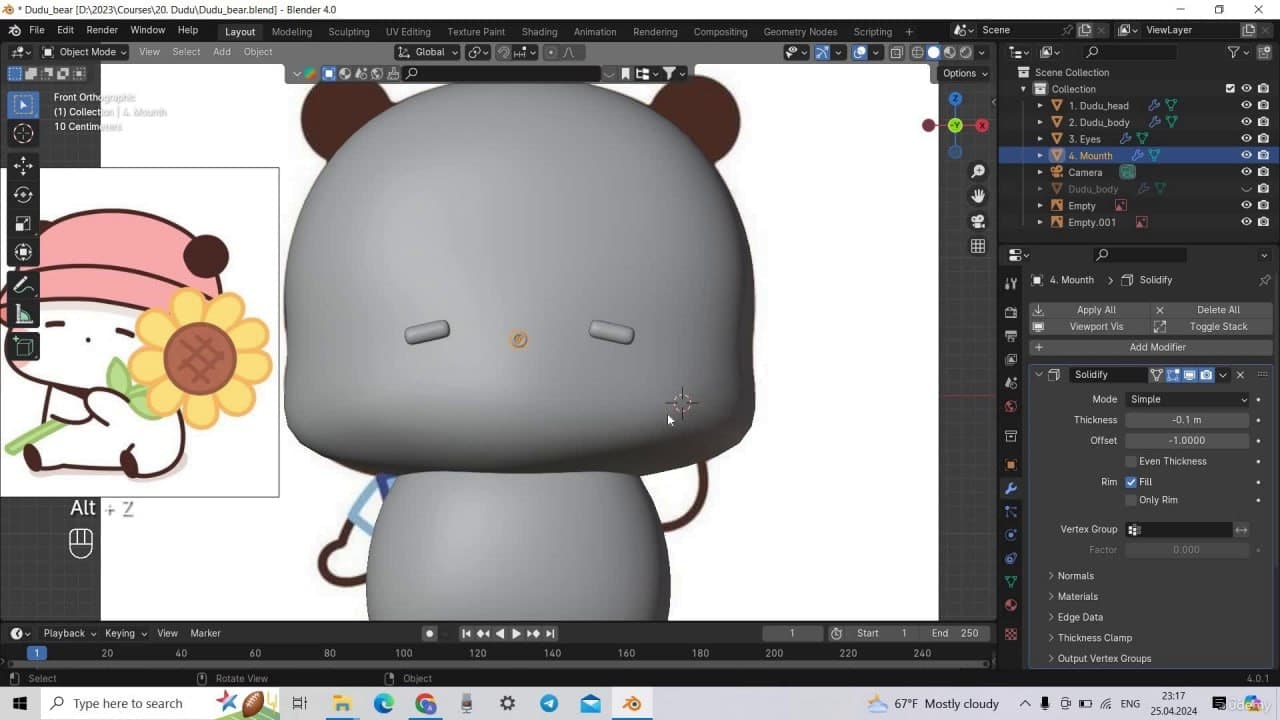Select the Cursor tool in toolbar
Screen dimensions: 1280x720
[23, 134]
